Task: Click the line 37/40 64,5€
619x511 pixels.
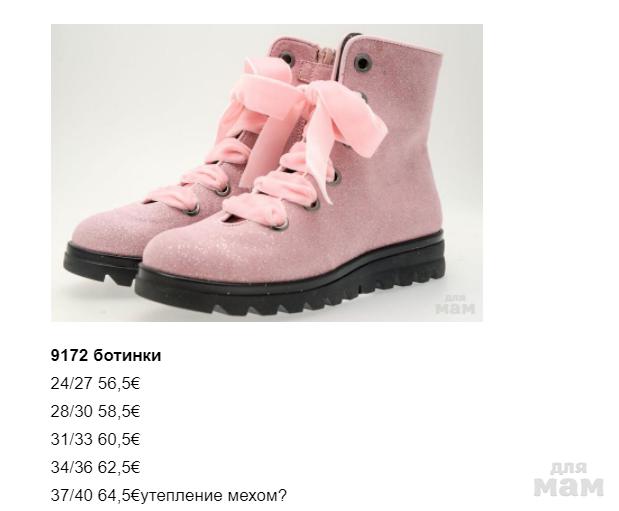Action: [95, 496]
